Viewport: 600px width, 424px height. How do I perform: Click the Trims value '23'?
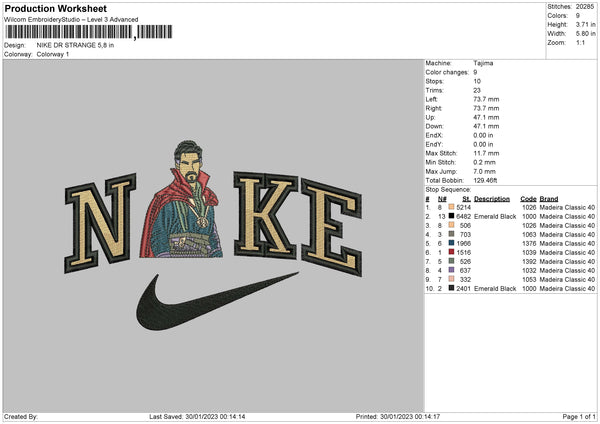pyautogui.click(x=477, y=90)
